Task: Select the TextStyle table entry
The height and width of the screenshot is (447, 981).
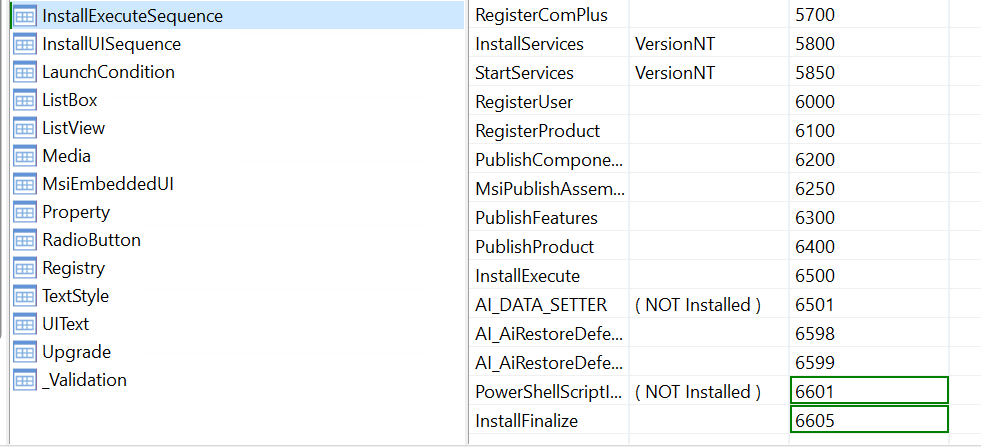Action: [x=75, y=296]
